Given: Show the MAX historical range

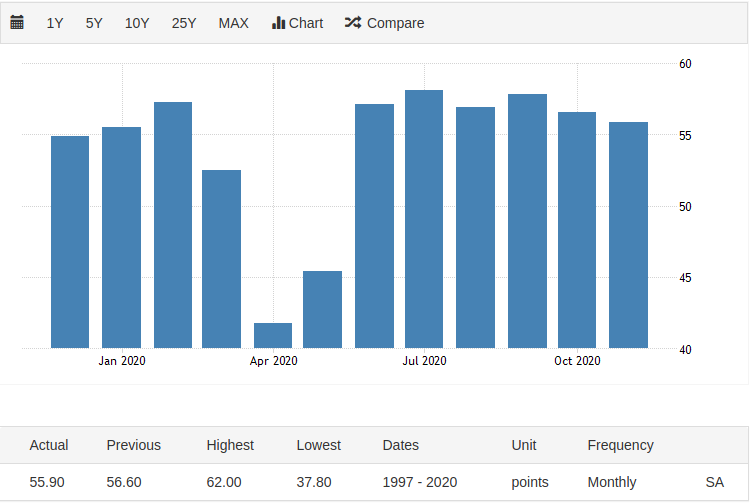Looking at the screenshot, I should click(233, 23).
